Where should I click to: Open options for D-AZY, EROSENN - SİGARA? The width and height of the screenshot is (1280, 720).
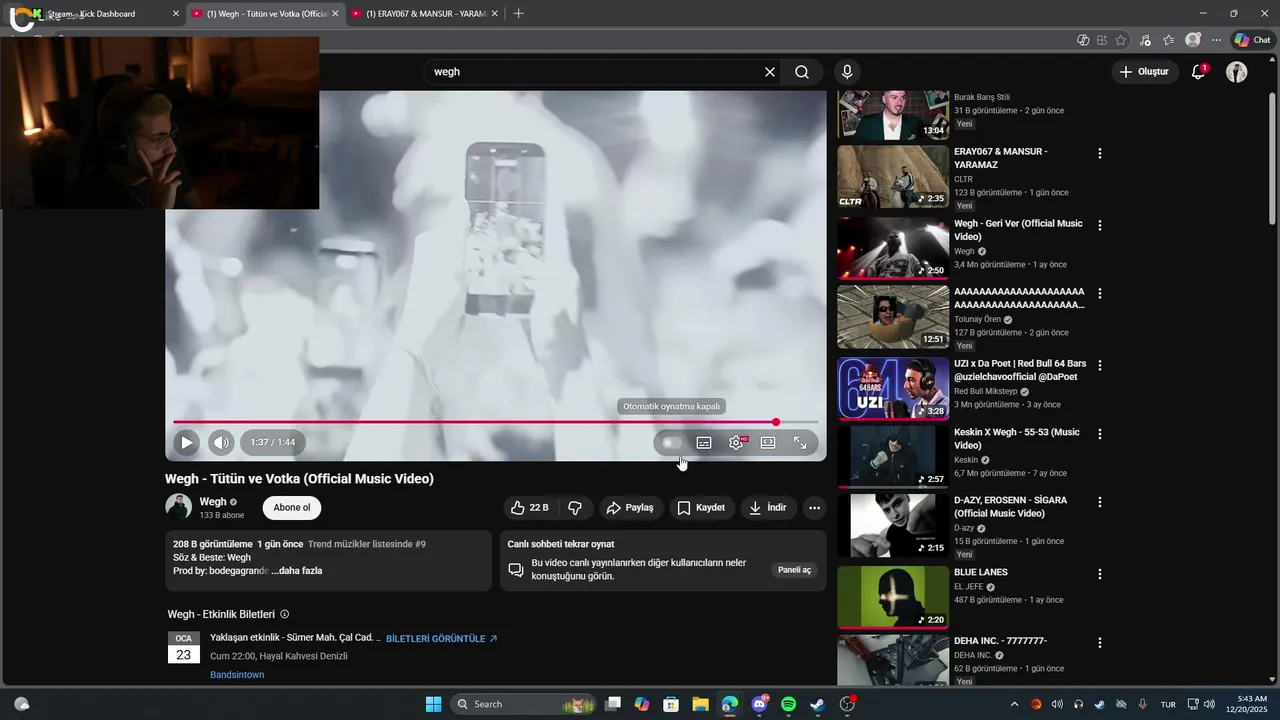[x=1100, y=502]
